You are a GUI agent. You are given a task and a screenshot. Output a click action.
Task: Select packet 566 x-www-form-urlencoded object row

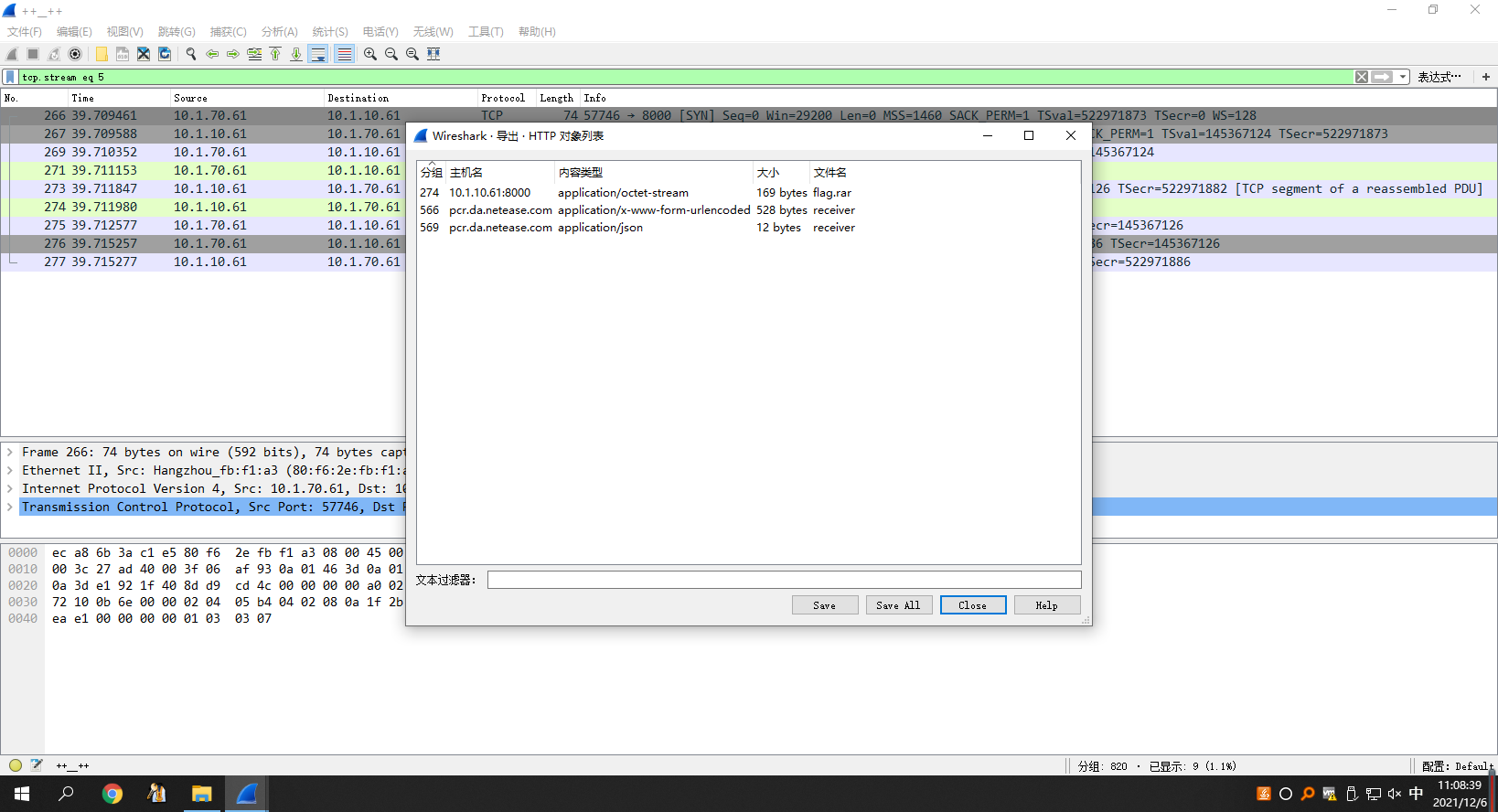pos(748,210)
